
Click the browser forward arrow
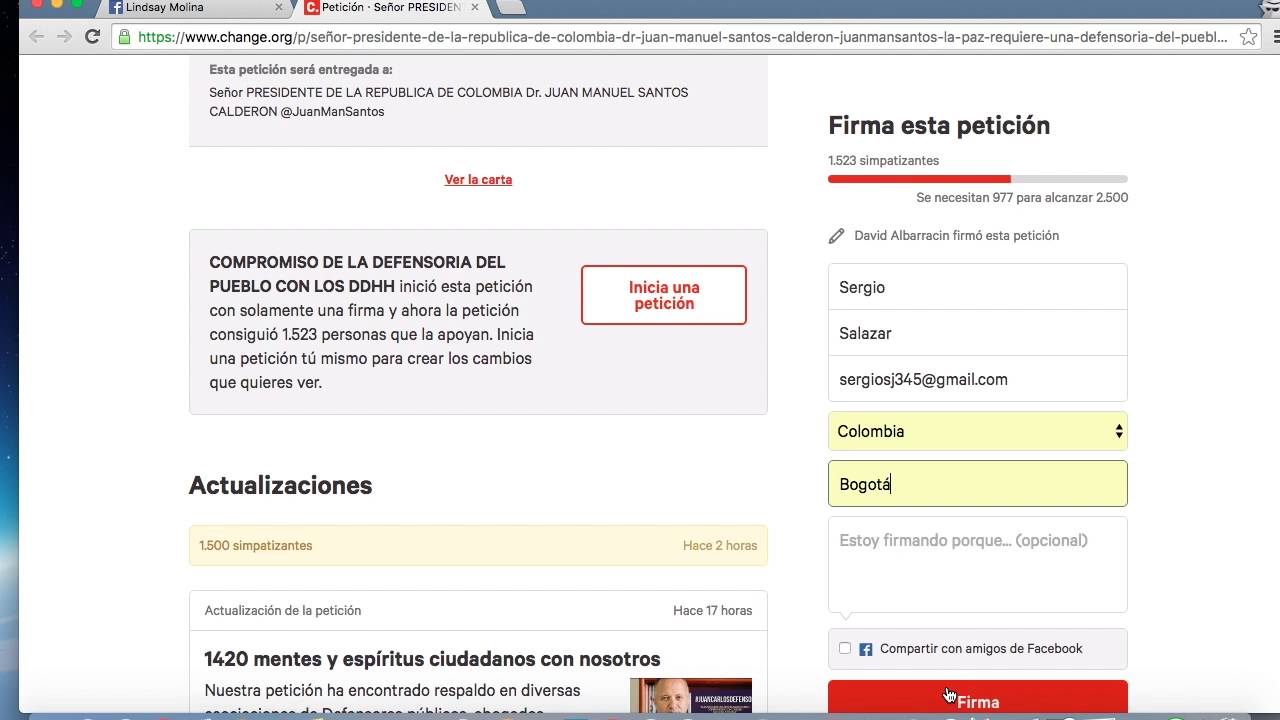(64, 37)
